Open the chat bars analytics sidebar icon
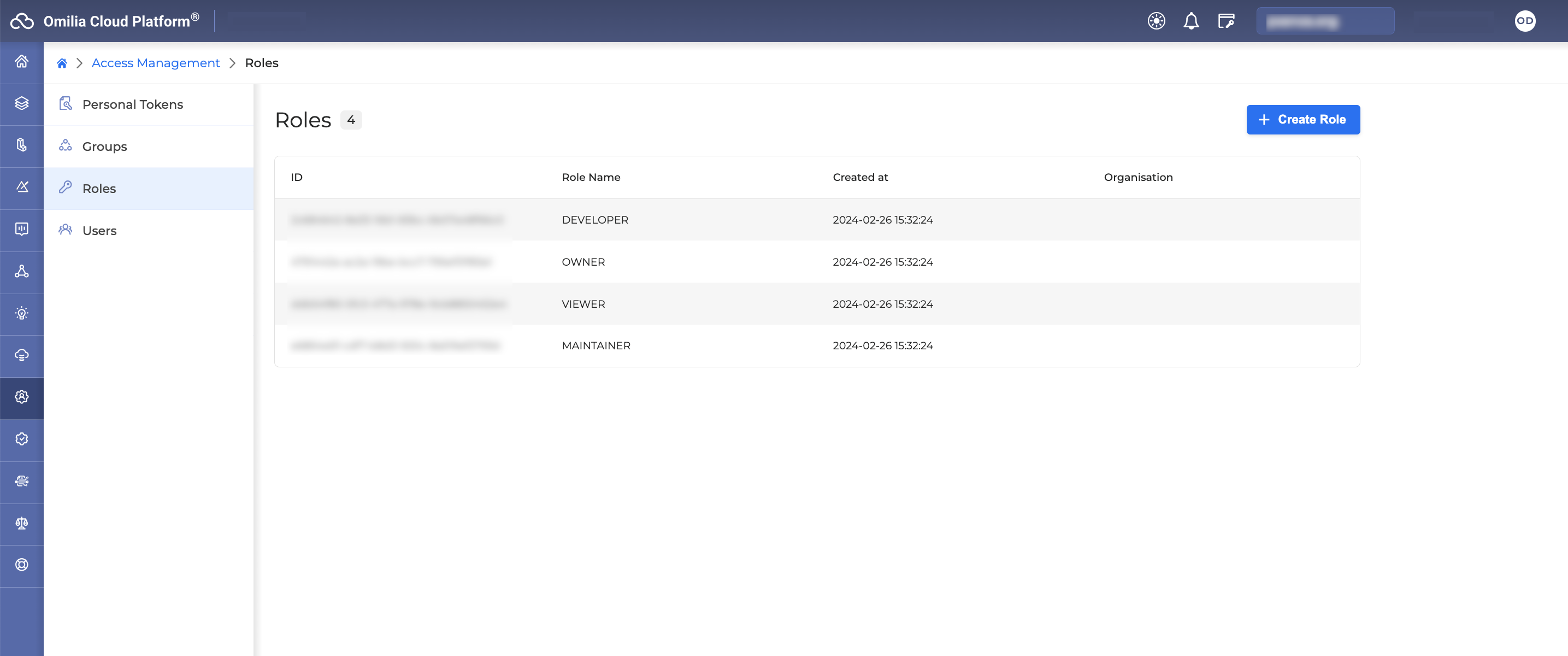The width and height of the screenshot is (1568, 656). tap(22, 229)
